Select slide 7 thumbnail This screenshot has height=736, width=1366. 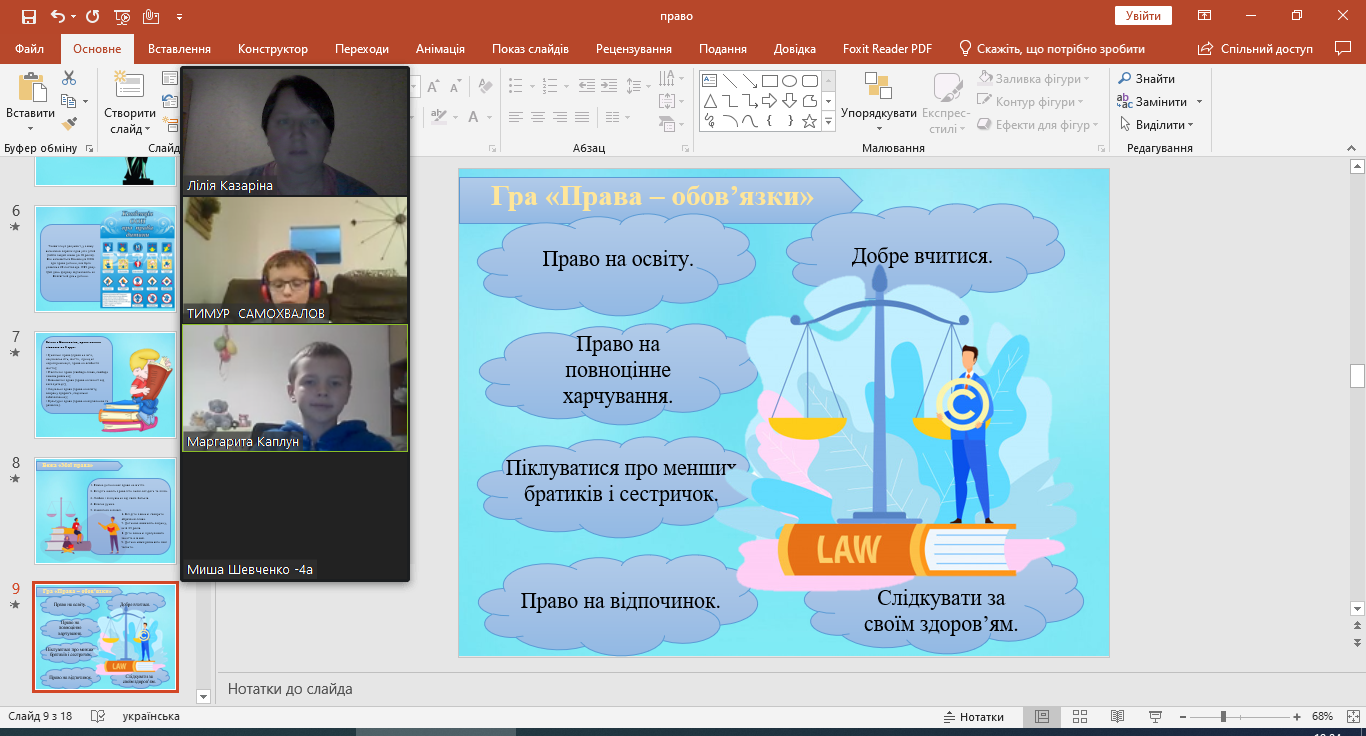click(106, 385)
